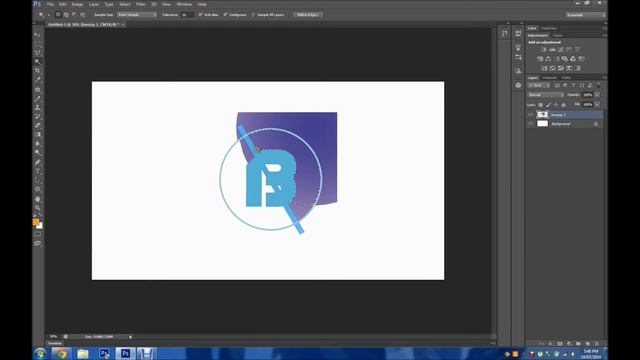The image size is (640, 360).
Task: Select the Crop tool
Action: coord(38,71)
